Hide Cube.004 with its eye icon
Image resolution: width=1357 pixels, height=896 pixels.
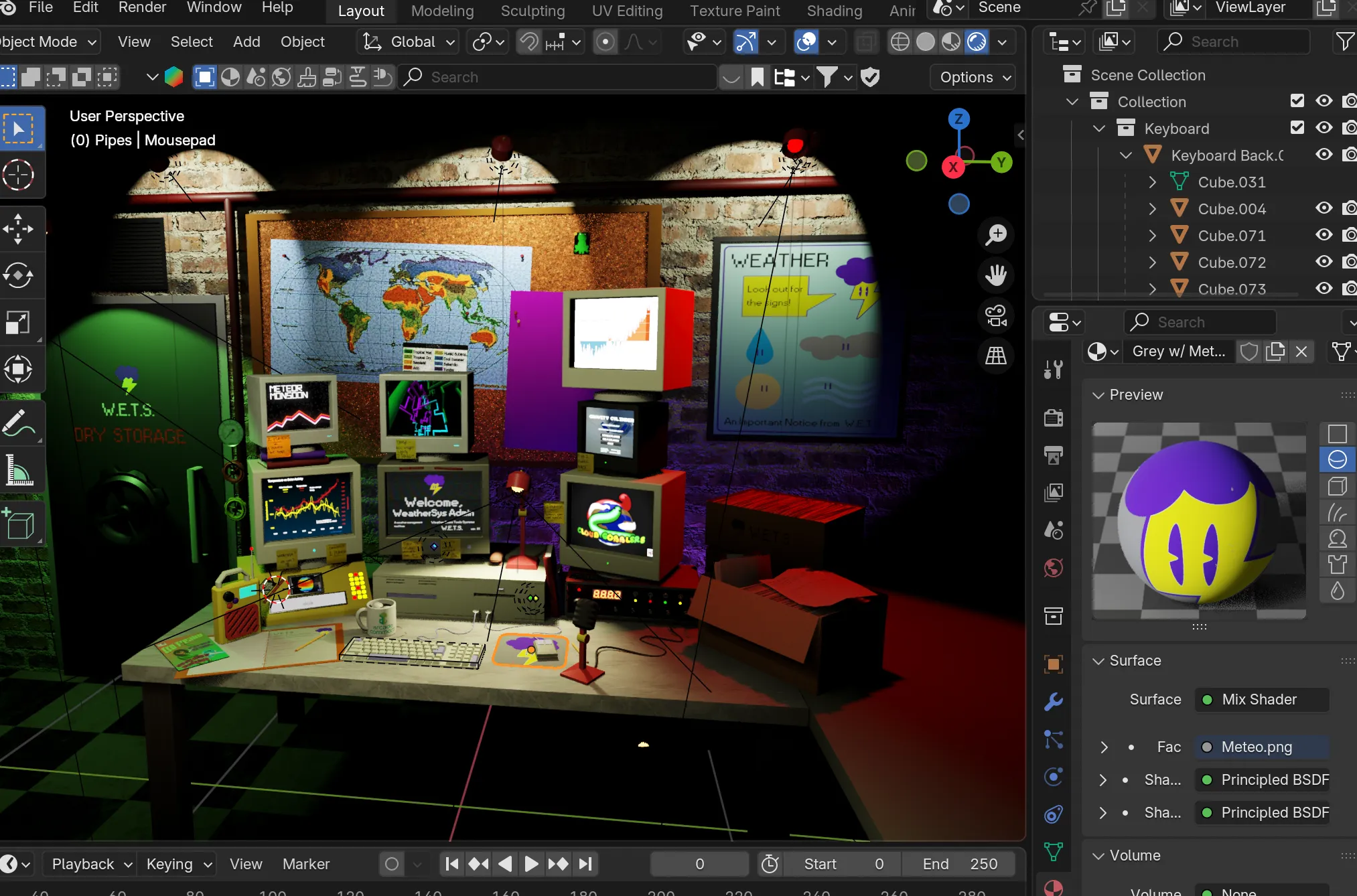pyautogui.click(x=1324, y=208)
